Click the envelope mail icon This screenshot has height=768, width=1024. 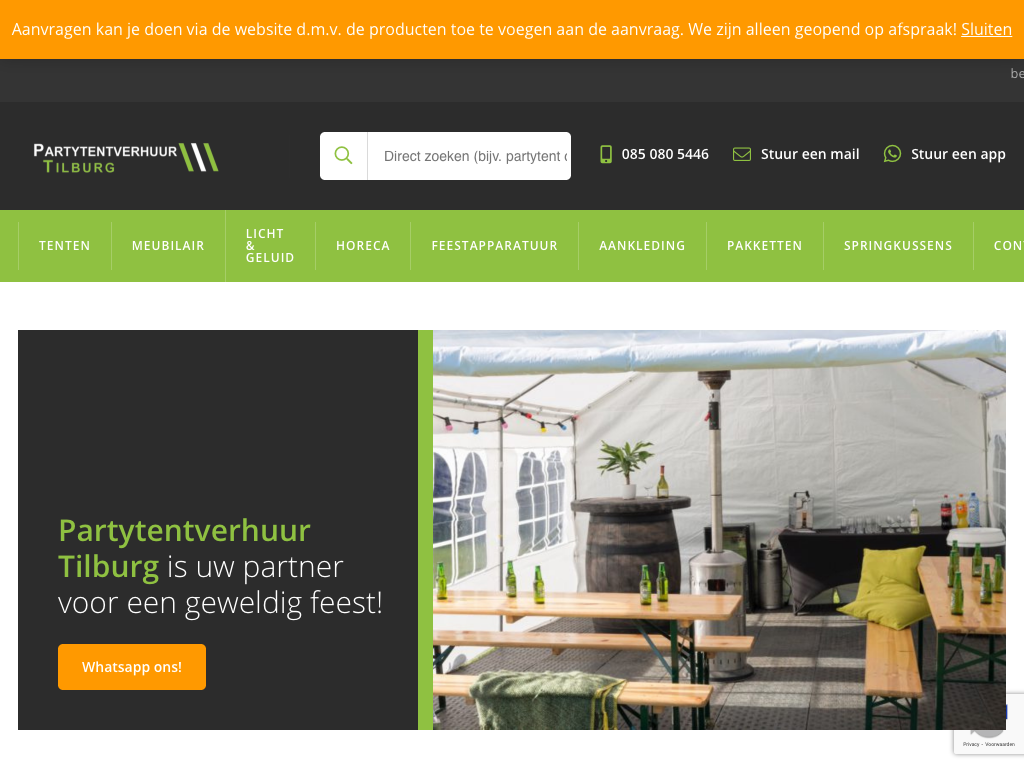[x=742, y=154]
